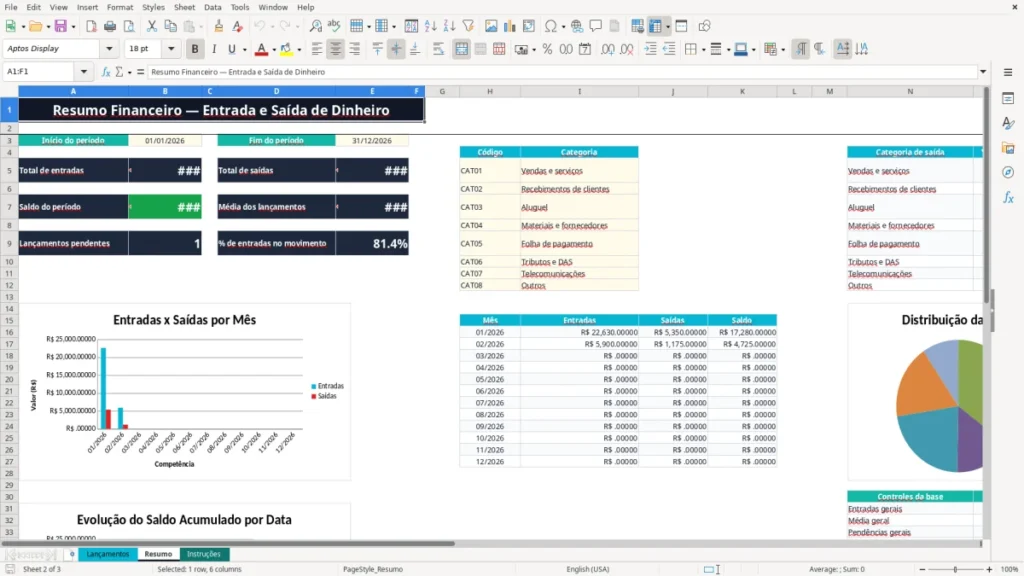Toggle Bold formatting

195,49
